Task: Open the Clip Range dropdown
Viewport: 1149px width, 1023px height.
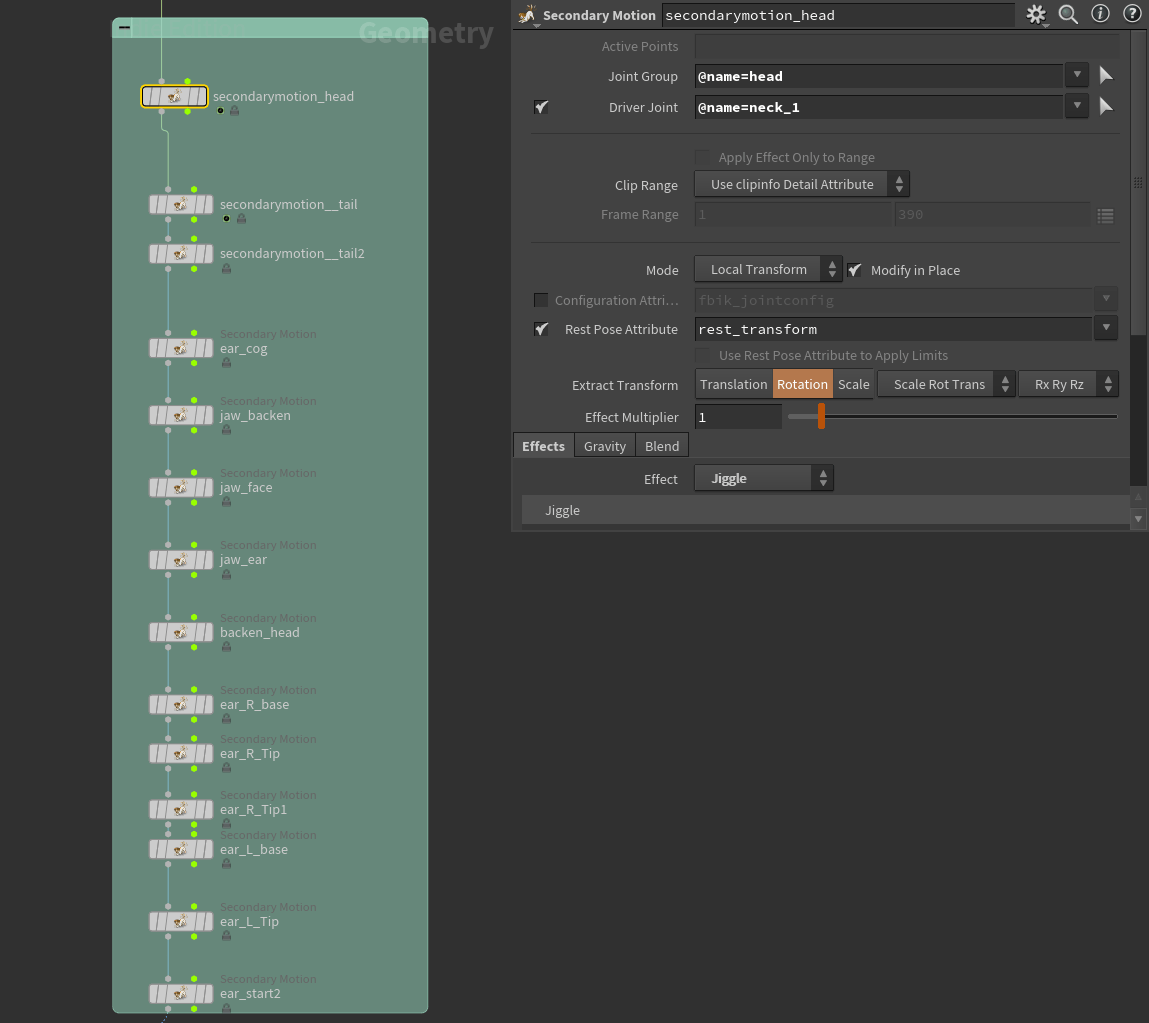Action: 801,185
